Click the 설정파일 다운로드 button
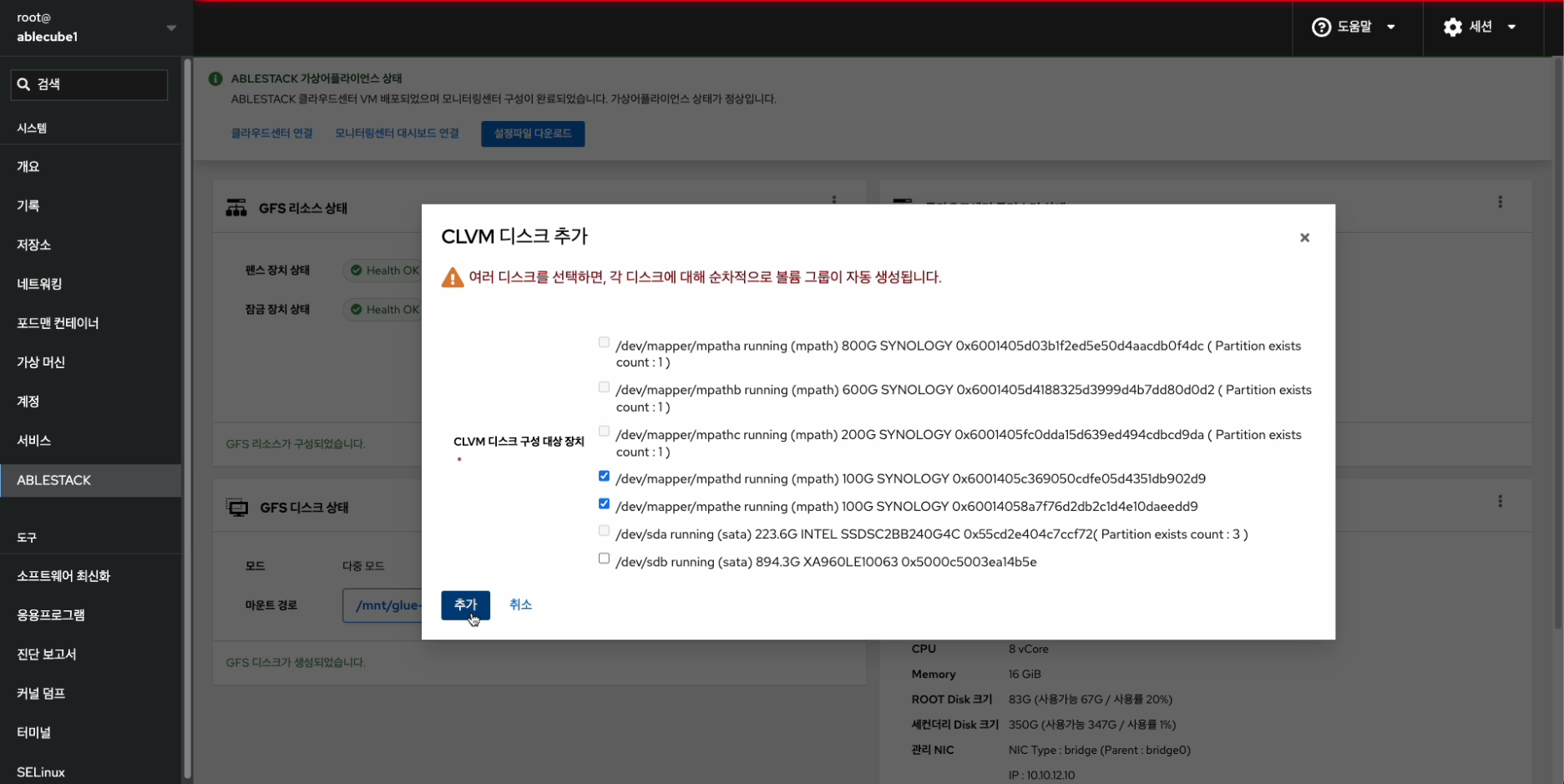The image size is (1564, 784). click(x=533, y=134)
